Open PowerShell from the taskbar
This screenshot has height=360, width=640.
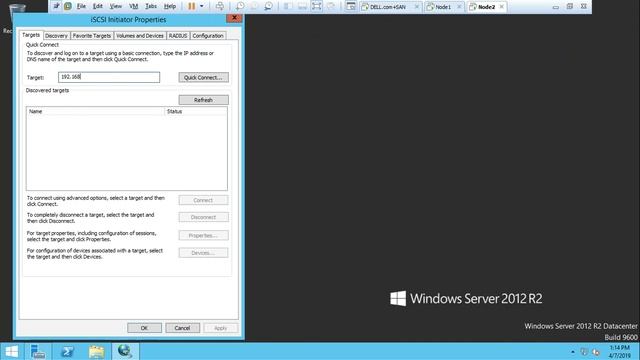pos(67,351)
